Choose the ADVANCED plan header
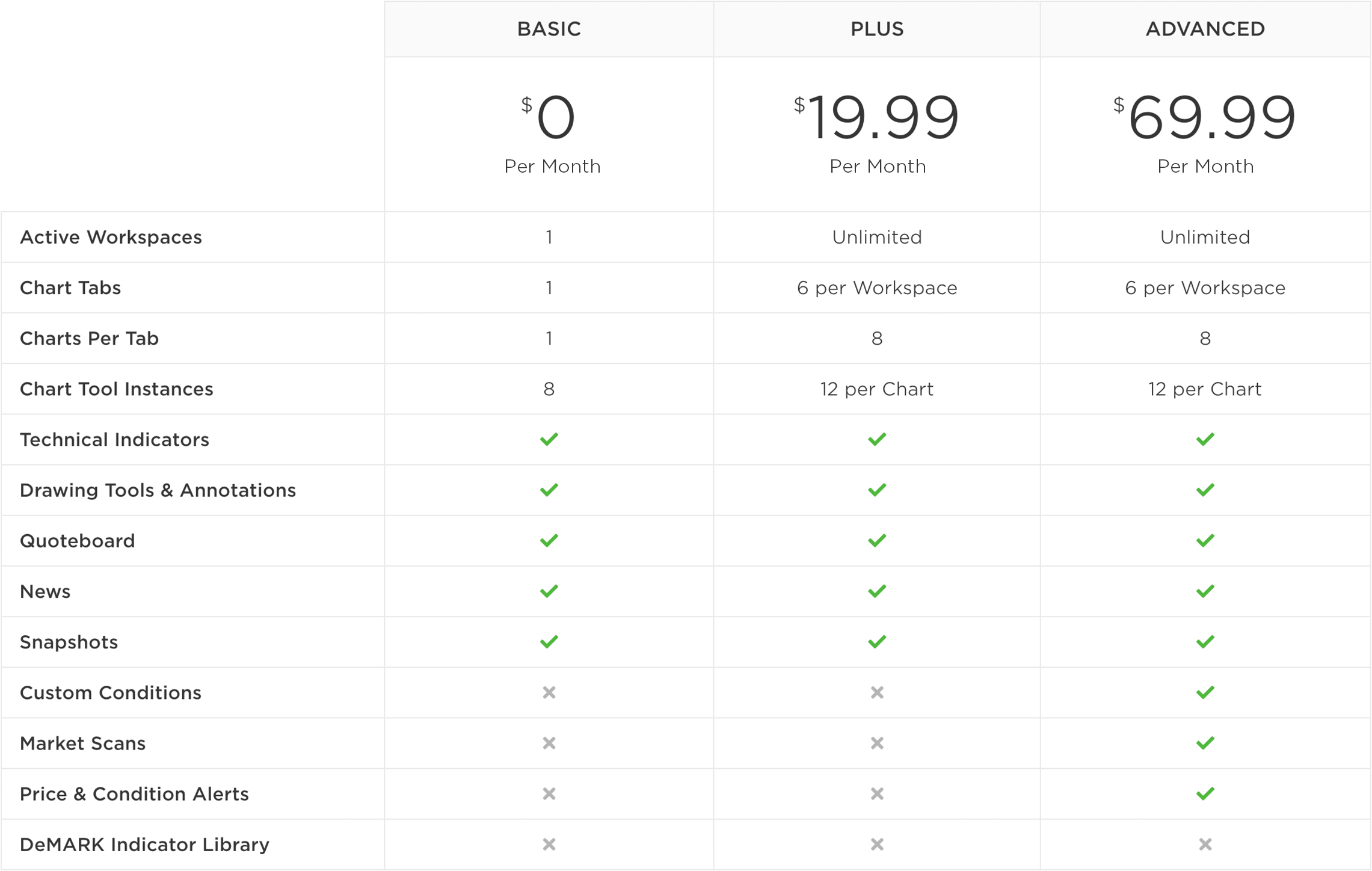This screenshot has width=1372, height=871. [x=1205, y=29]
